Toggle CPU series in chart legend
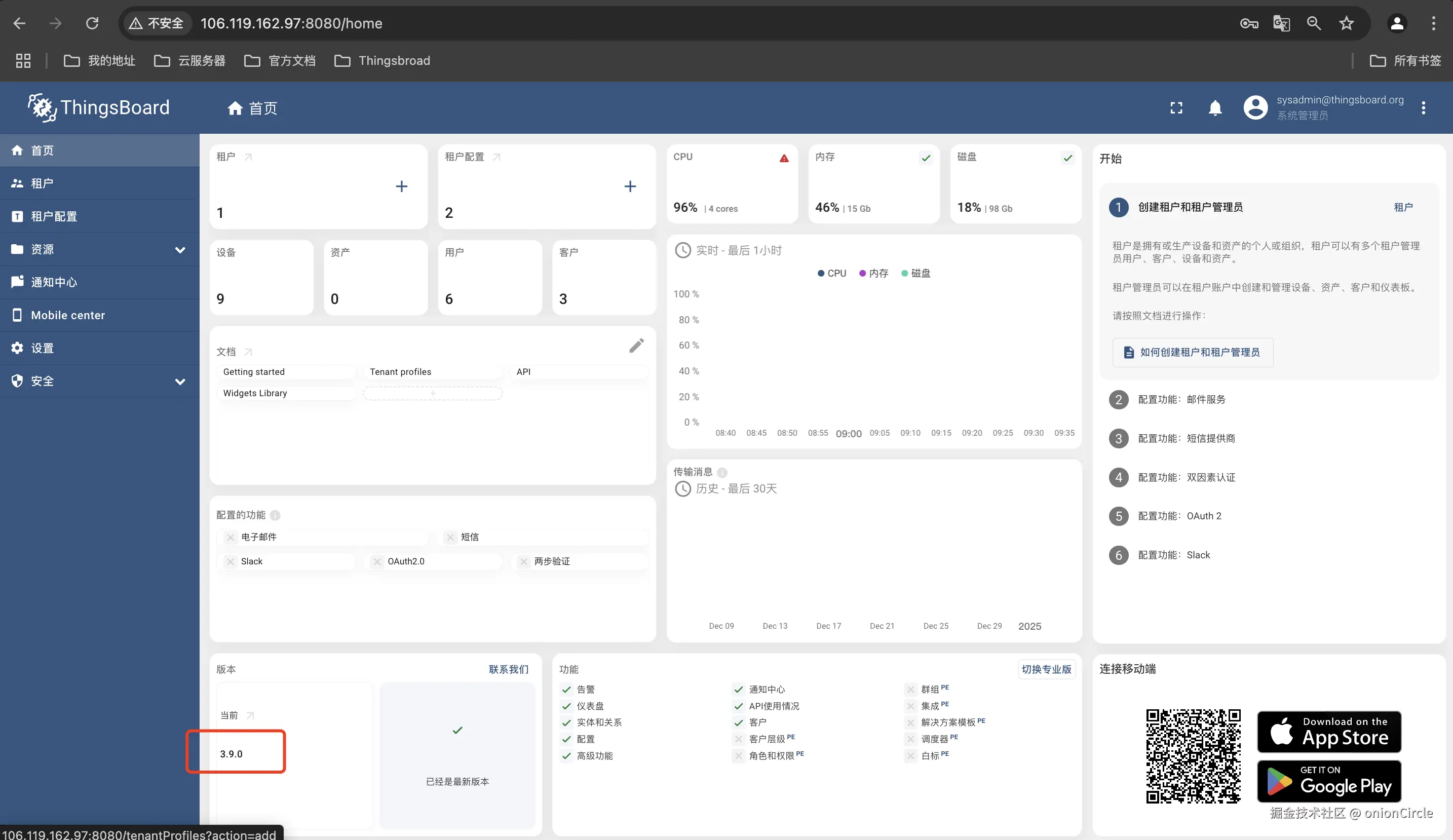 831,273
